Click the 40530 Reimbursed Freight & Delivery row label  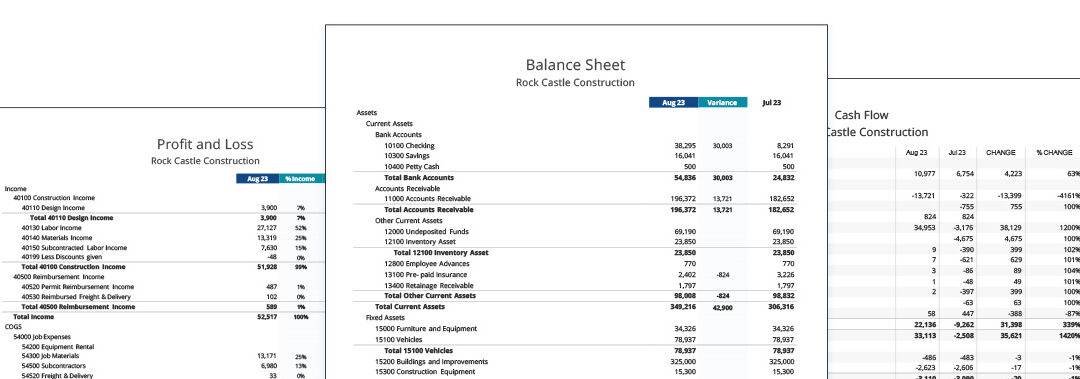pos(76,296)
